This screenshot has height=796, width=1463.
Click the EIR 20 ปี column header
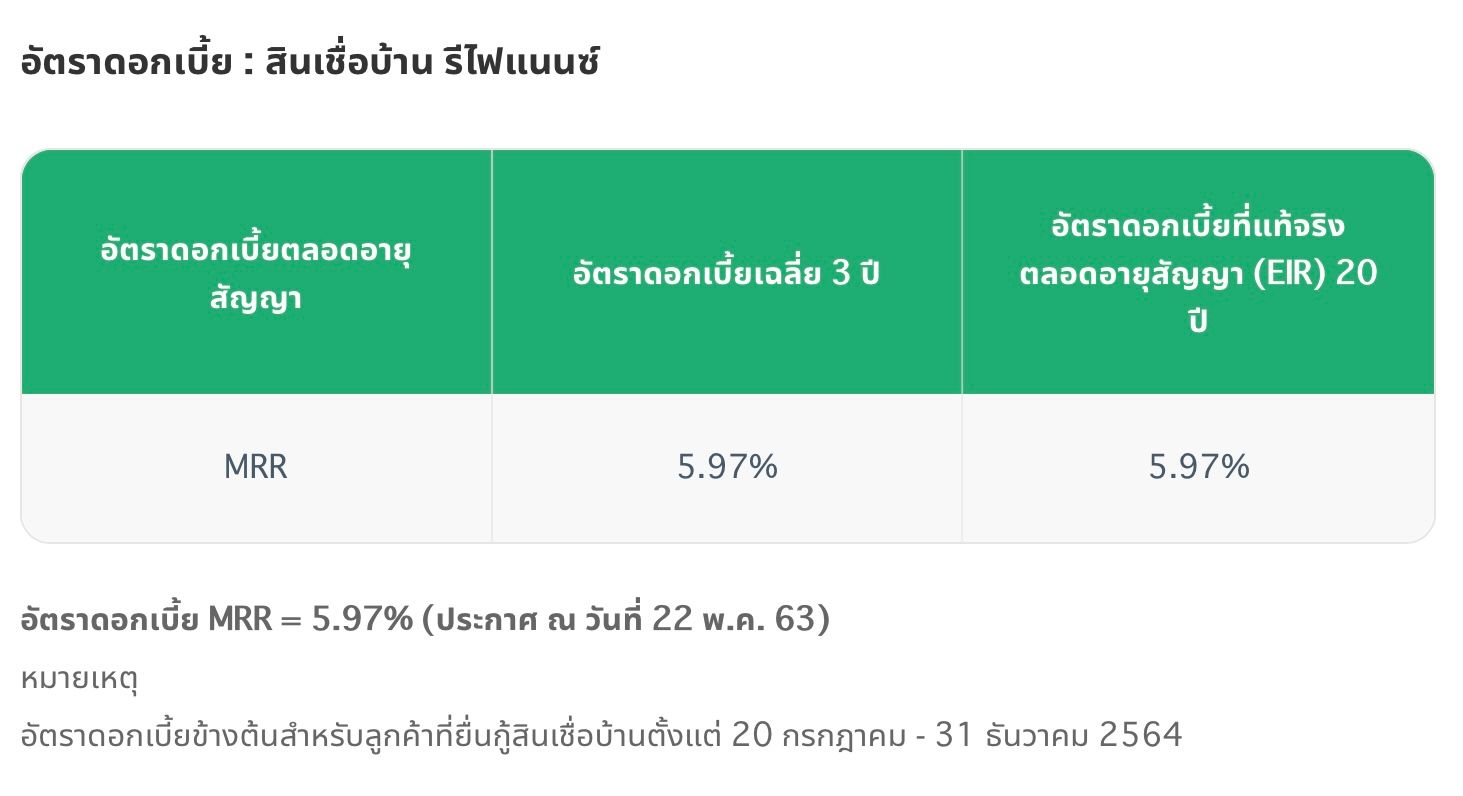click(x=1198, y=273)
